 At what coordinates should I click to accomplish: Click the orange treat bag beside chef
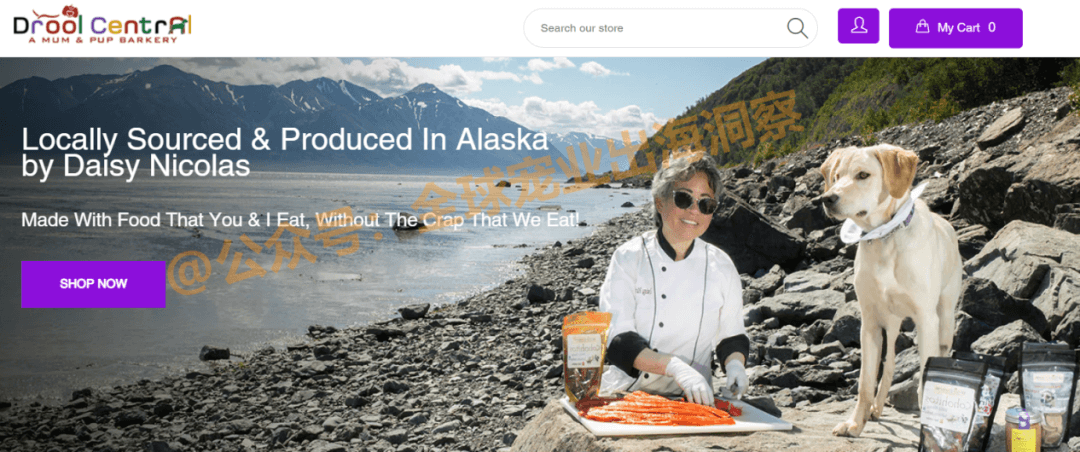pyautogui.click(x=586, y=356)
